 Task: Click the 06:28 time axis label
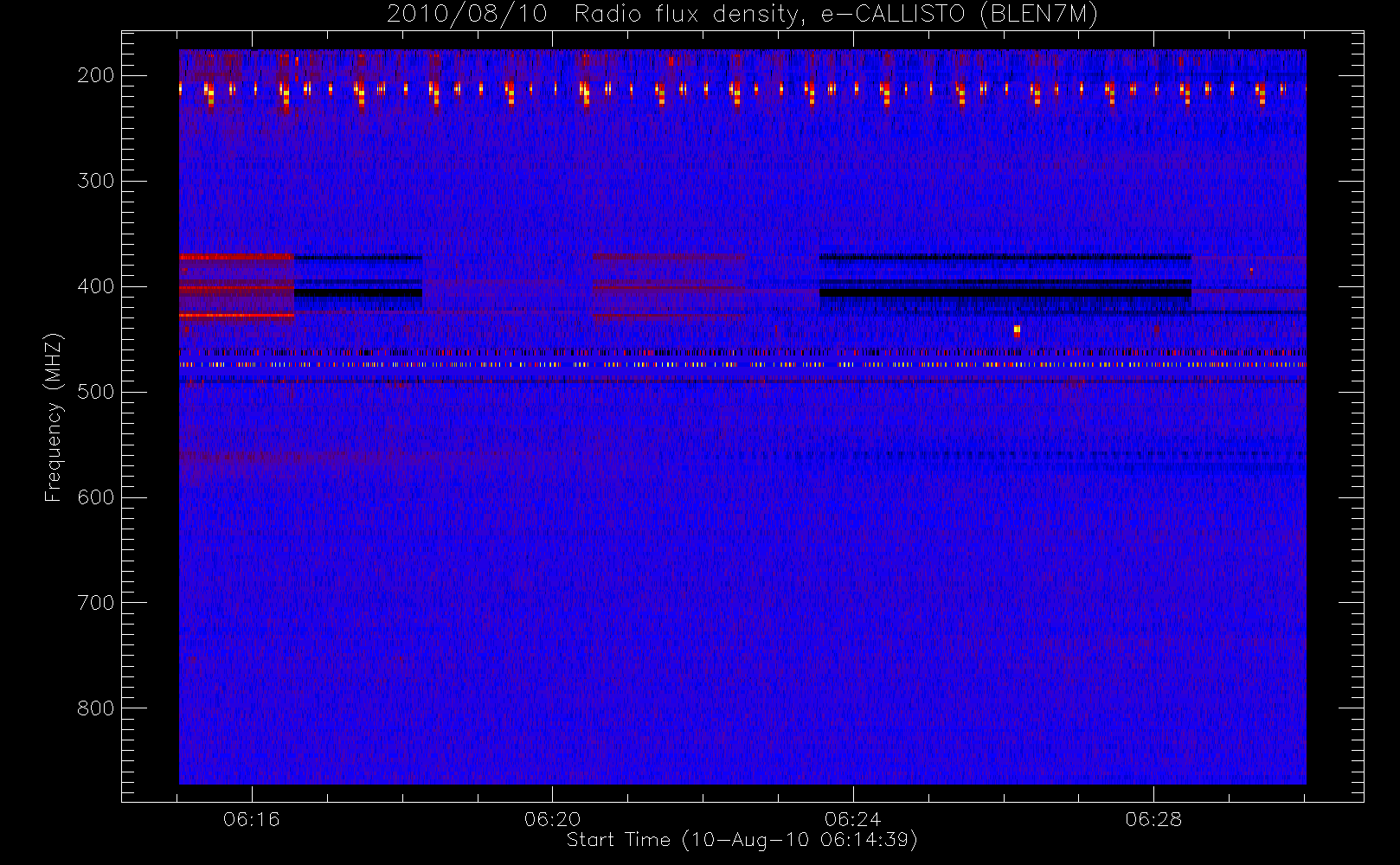pyautogui.click(x=1153, y=819)
